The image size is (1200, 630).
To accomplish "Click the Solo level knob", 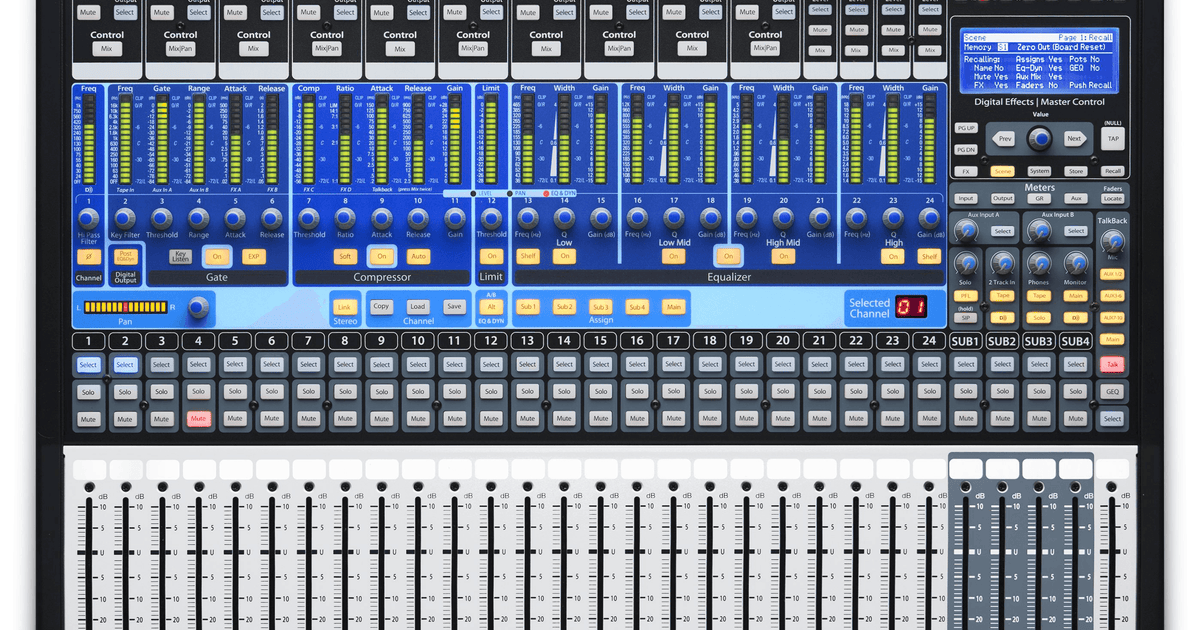I will (965, 262).
